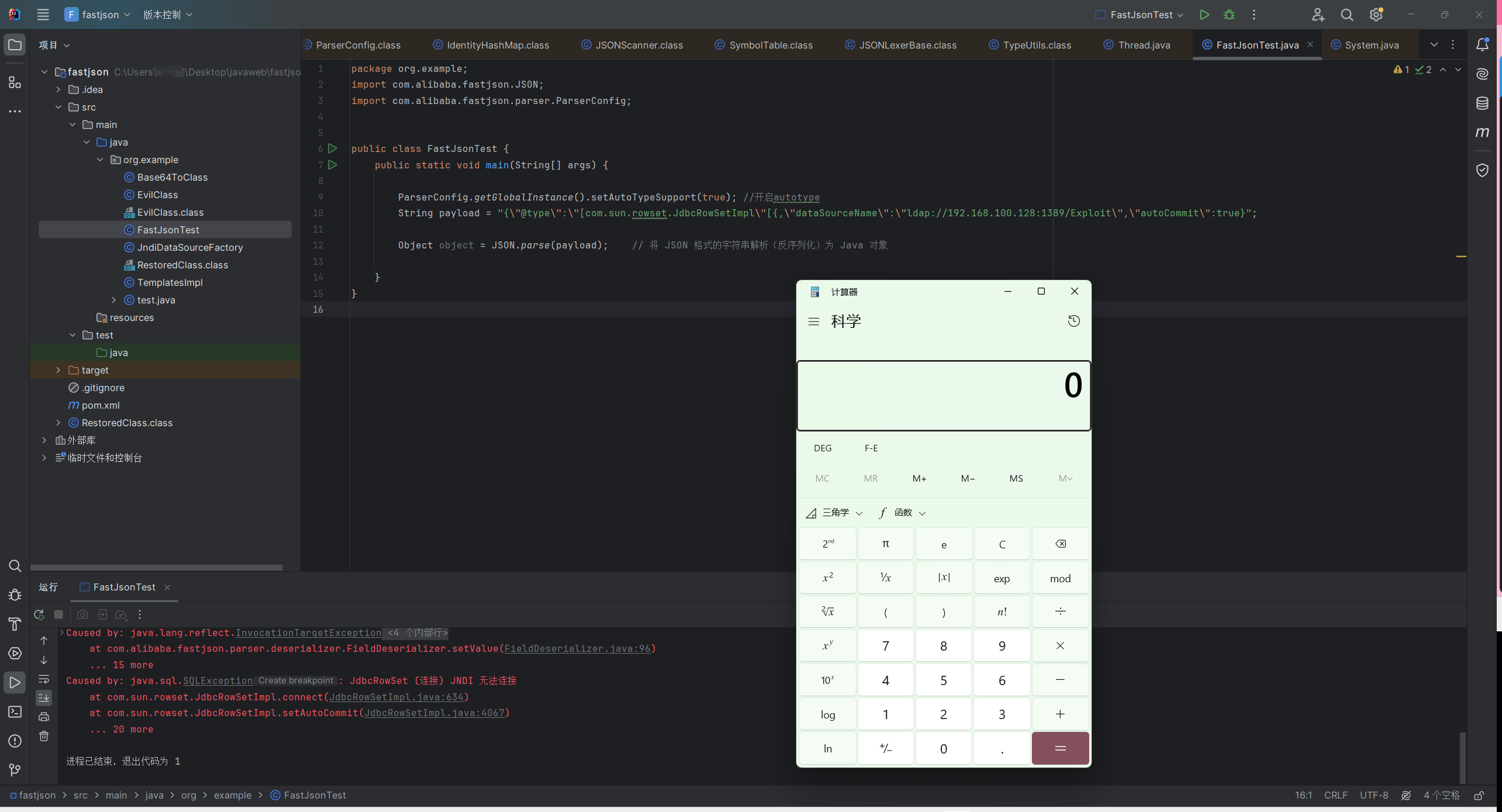Viewport: 1502px width, 812px height.
Task: Open the Code With Me user icon
Action: pyautogui.click(x=1318, y=15)
